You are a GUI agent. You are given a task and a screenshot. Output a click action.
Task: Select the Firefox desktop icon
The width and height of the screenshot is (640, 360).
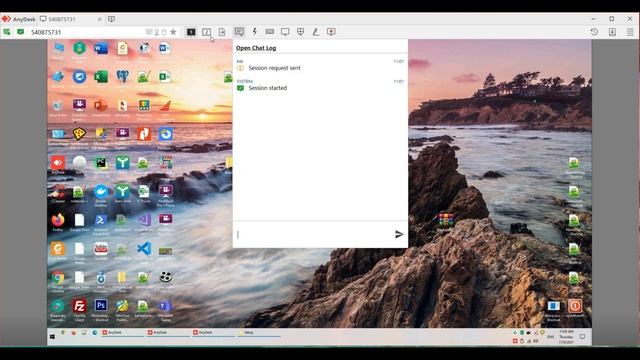[x=58, y=222]
